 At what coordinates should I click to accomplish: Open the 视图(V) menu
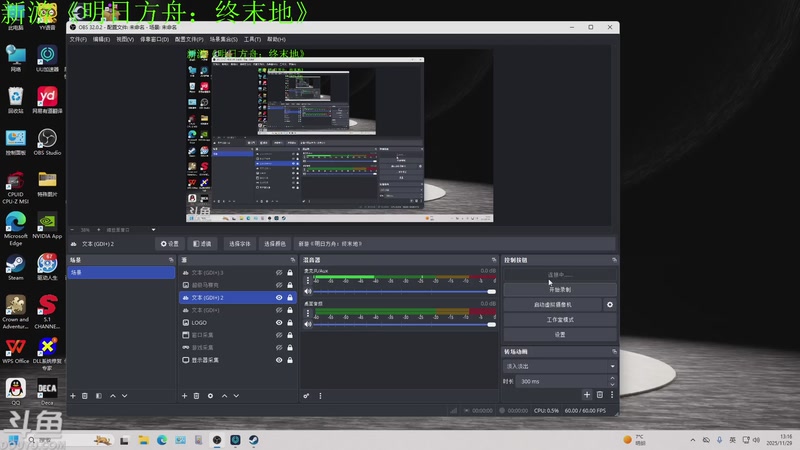click(x=125, y=39)
